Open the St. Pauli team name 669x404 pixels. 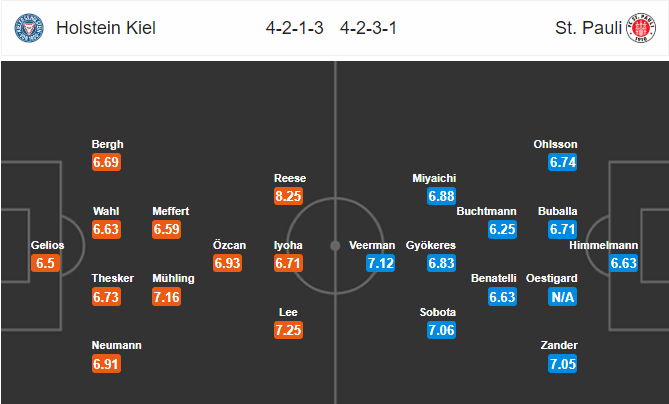(x=588, y=28)
